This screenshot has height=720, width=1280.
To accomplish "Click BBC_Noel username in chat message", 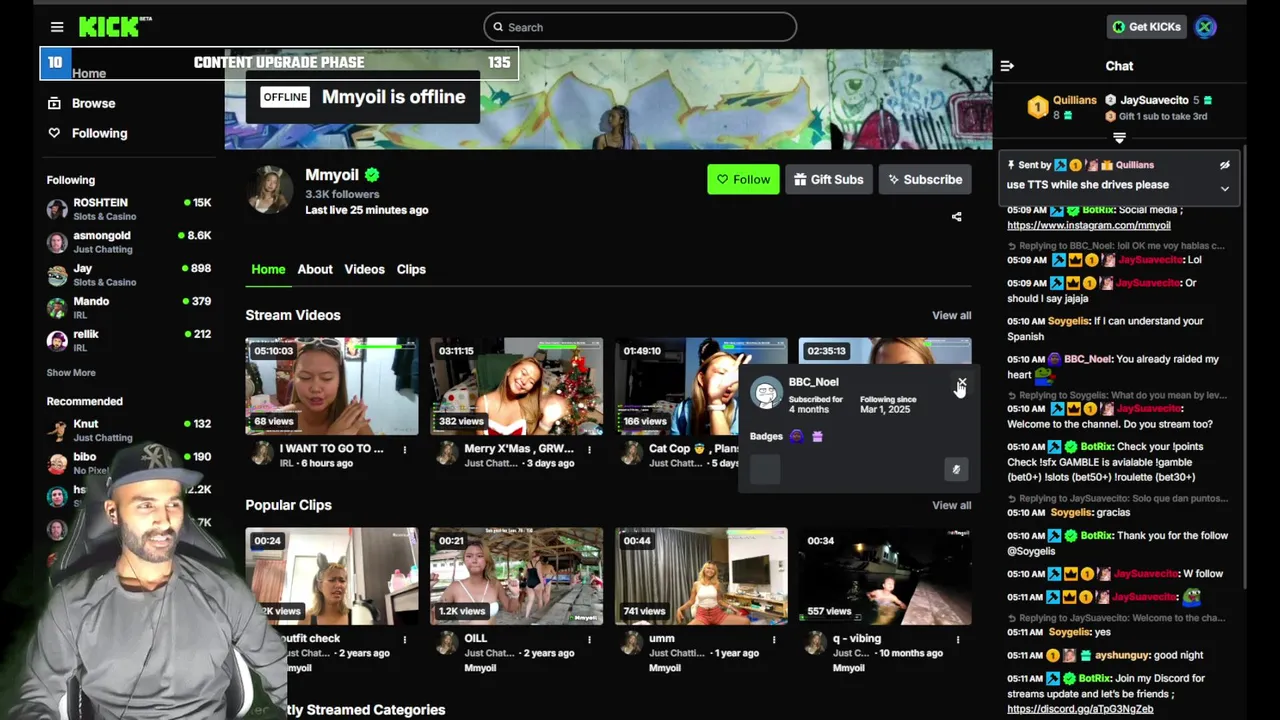I will click(1087, 359).
